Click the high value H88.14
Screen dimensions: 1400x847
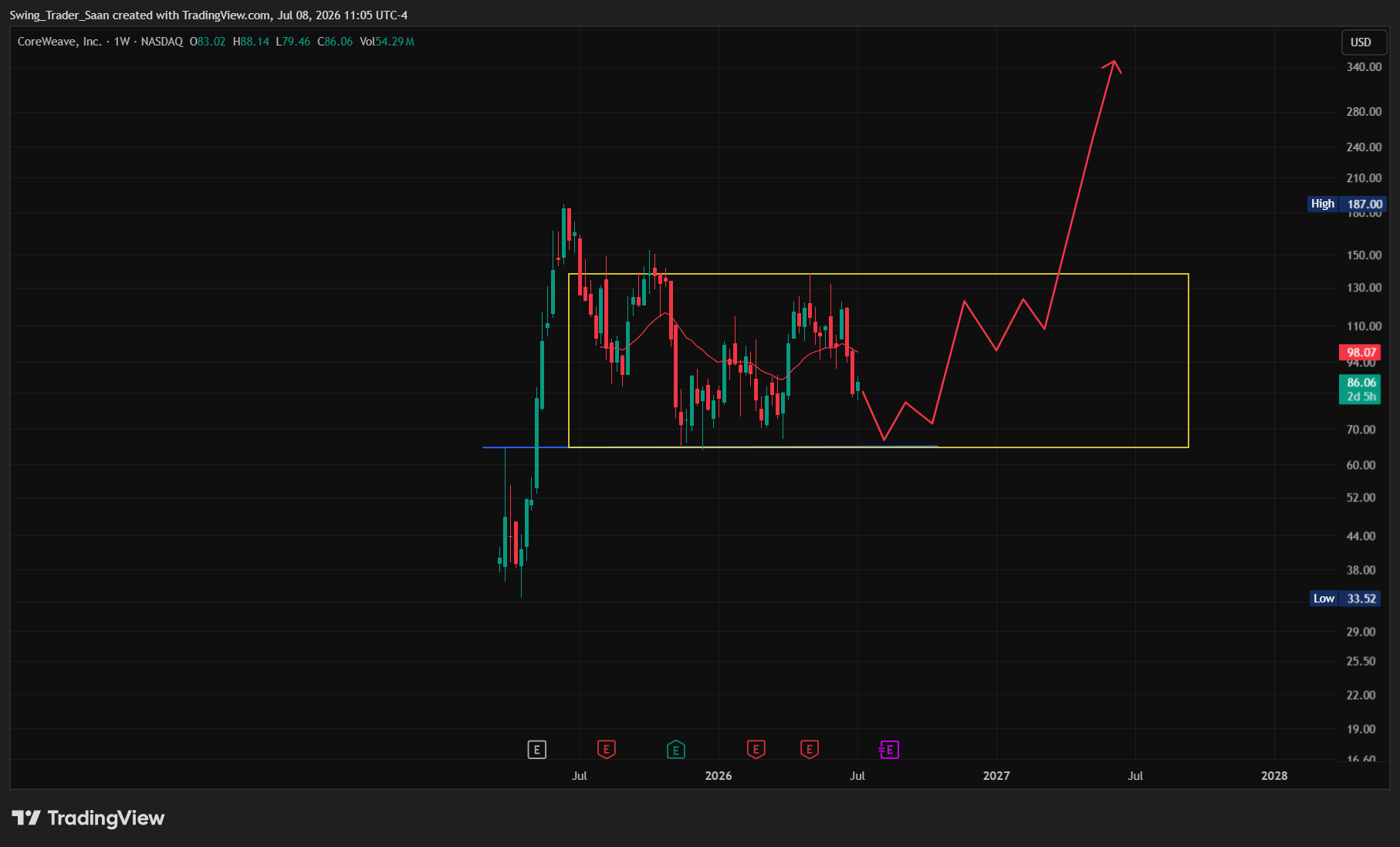251,42
